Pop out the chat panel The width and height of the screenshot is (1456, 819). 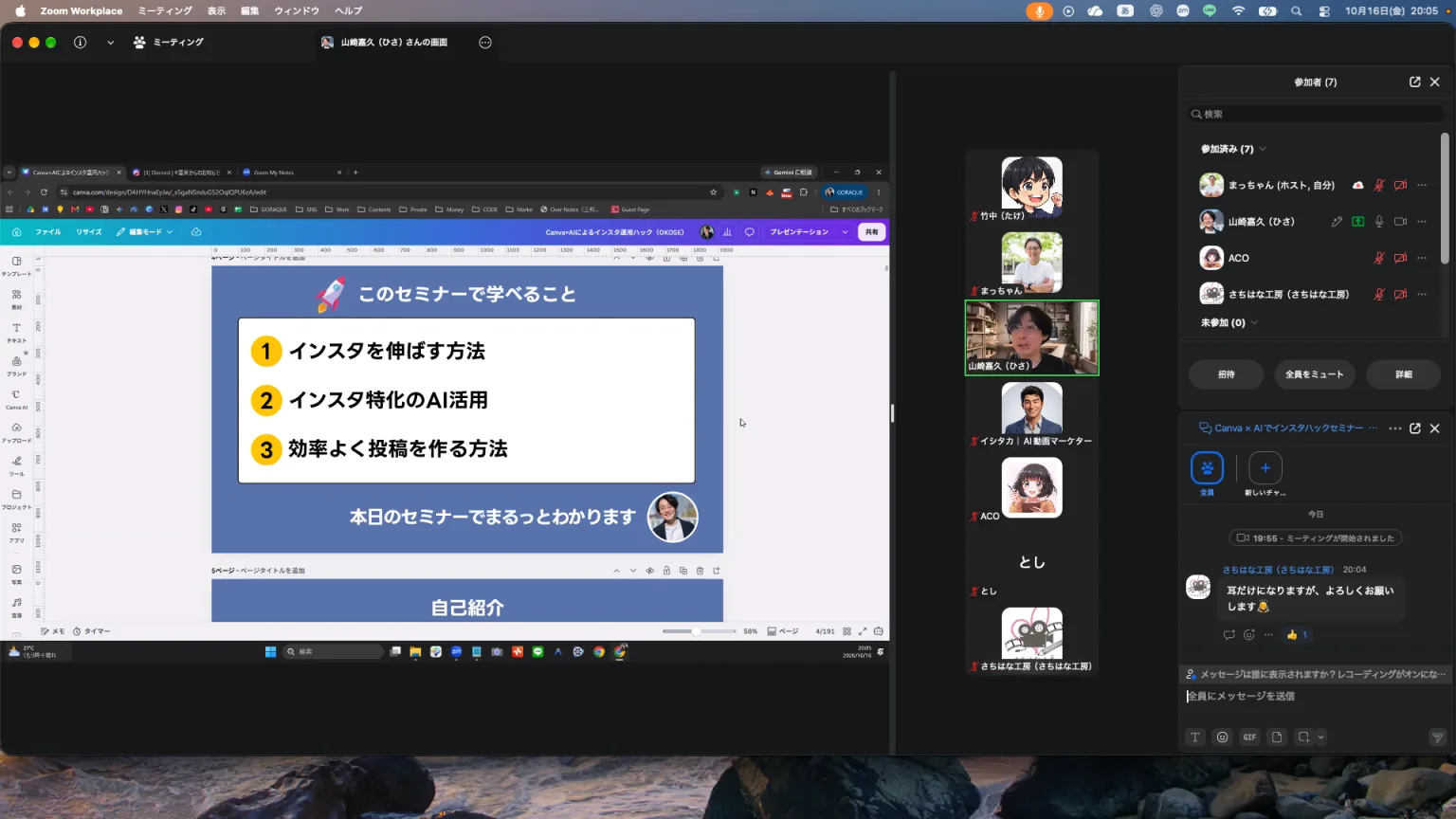[1415, 428]
